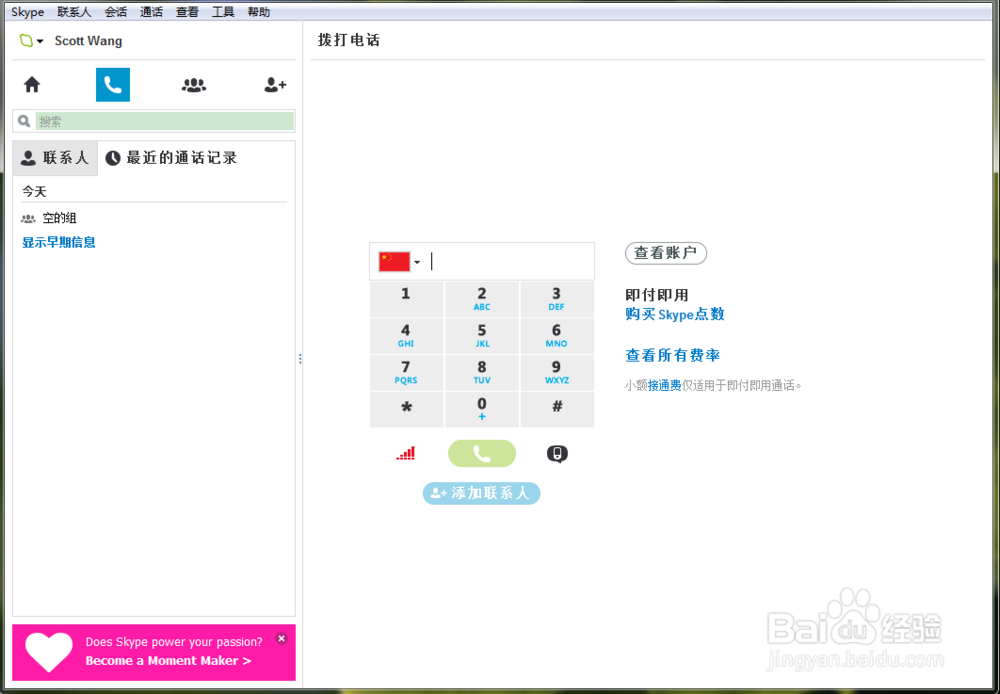Click the Scott Wang profile name
Screen dimensions: 1000x694
coord(88,41)
